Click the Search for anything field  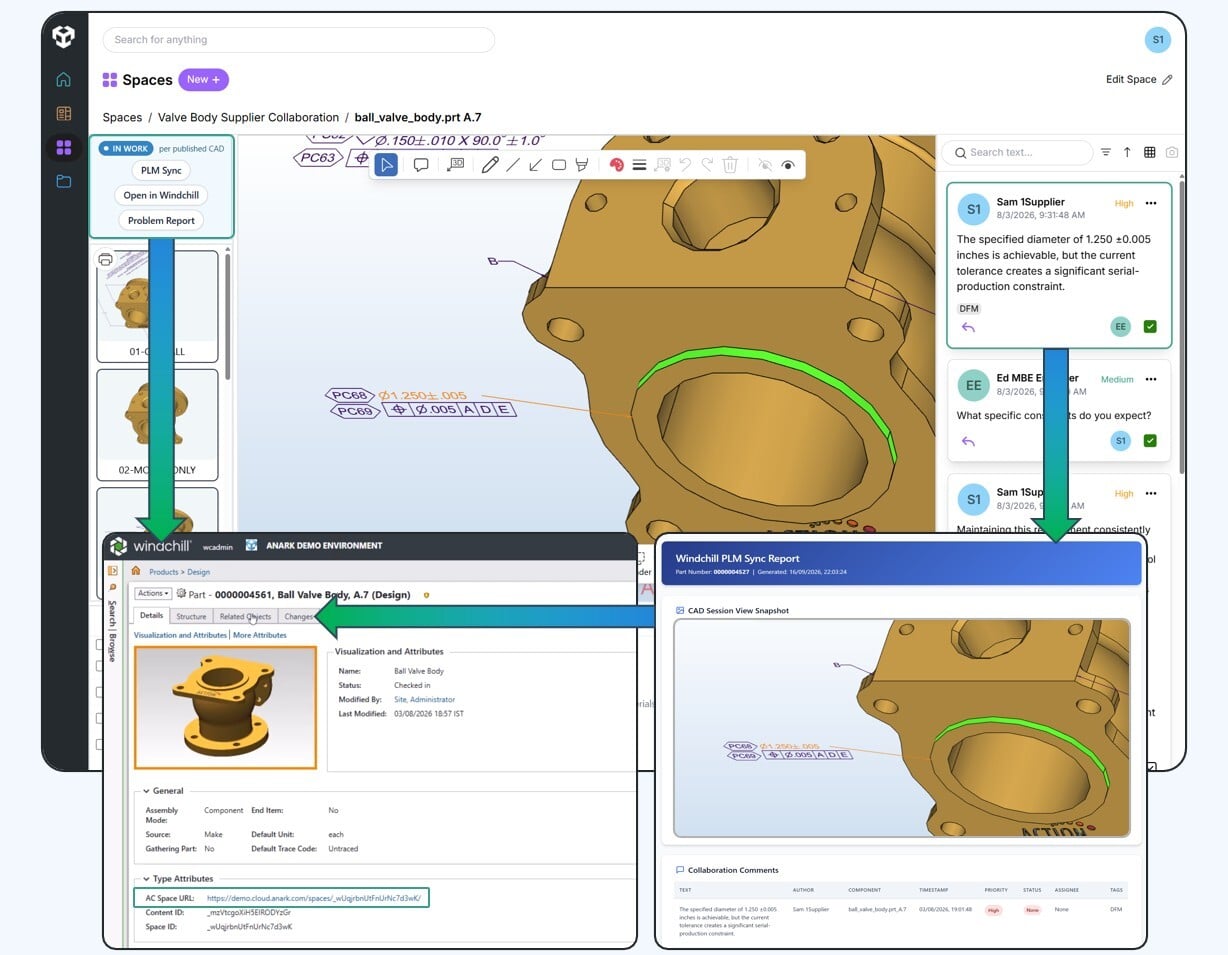click(299, 40)
